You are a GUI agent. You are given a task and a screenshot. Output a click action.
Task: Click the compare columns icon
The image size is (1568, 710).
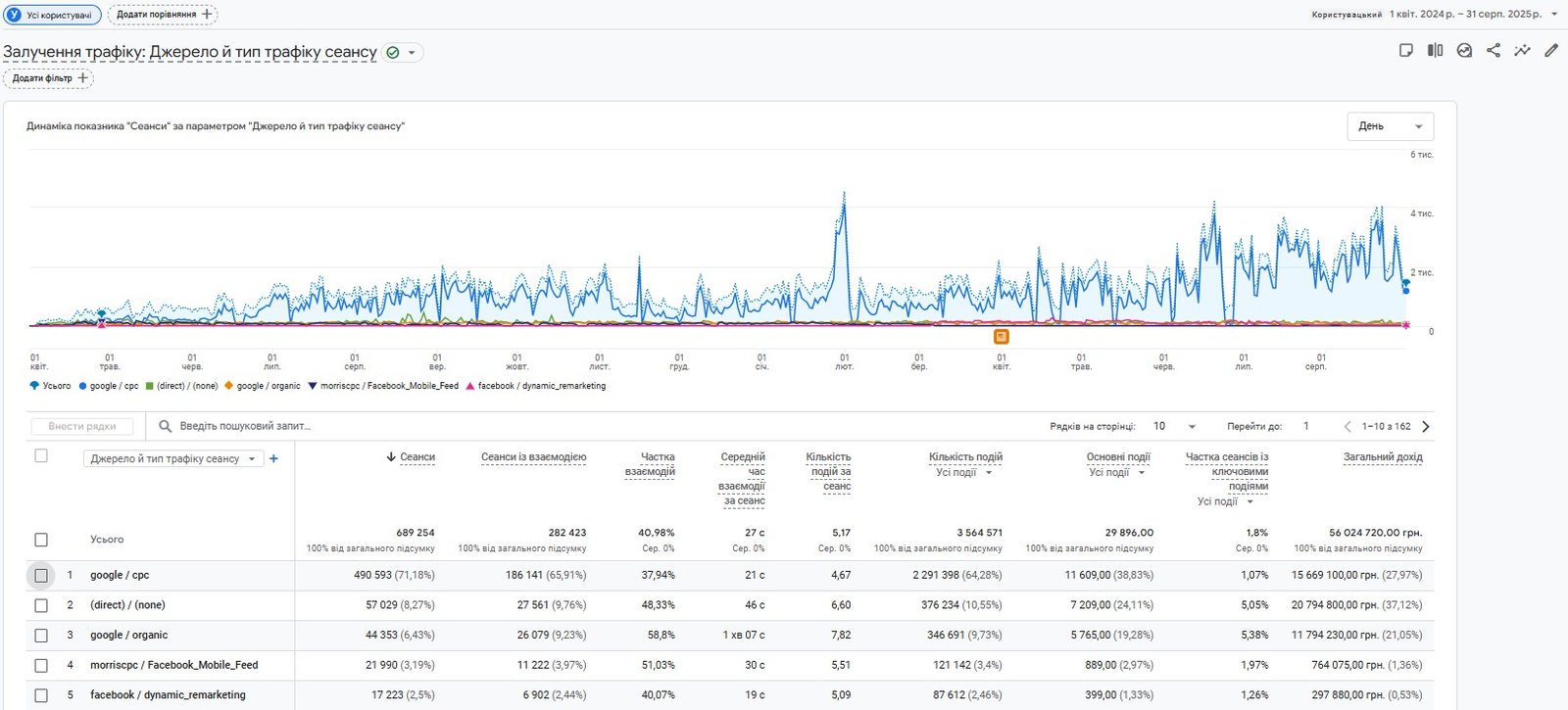point(1435,51)
